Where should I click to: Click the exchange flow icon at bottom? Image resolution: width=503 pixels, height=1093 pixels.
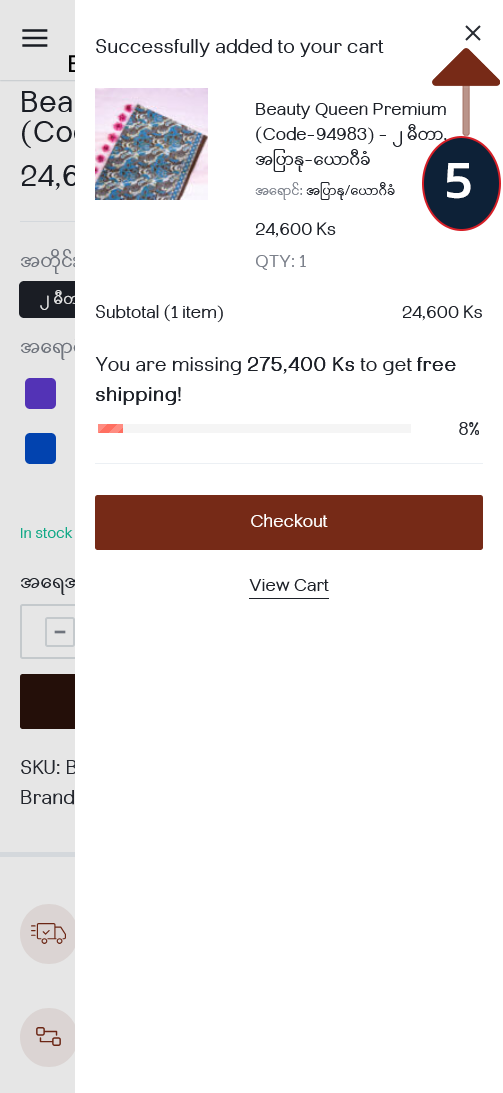pos(48,1037)
